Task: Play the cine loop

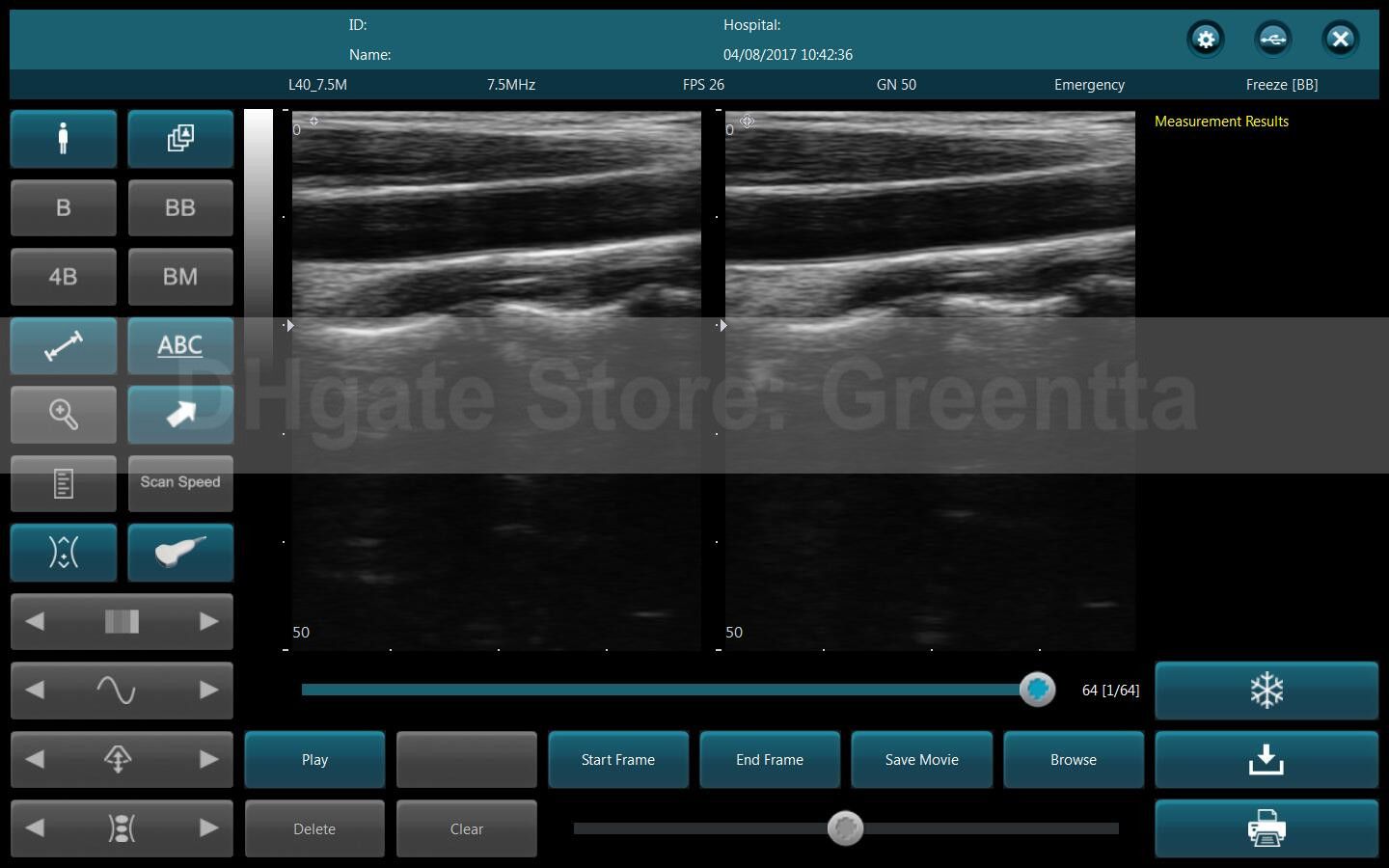Action: 314,760
